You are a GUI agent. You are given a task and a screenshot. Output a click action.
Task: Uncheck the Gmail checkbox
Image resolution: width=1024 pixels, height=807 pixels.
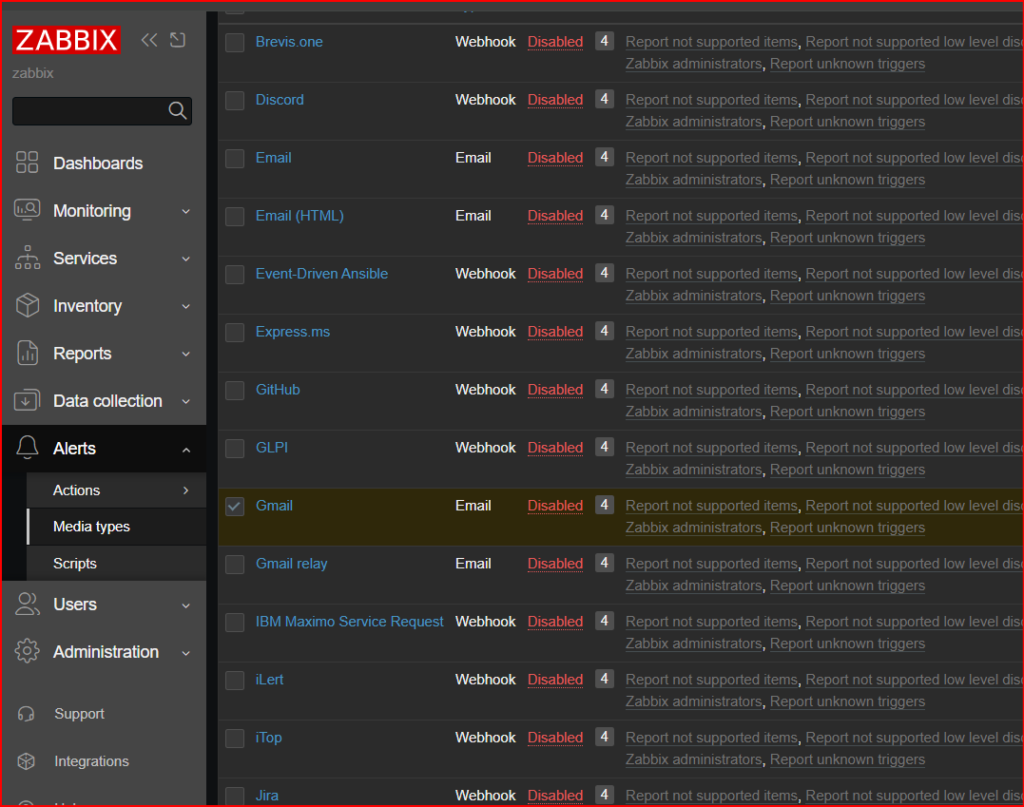tap(234, 507)
